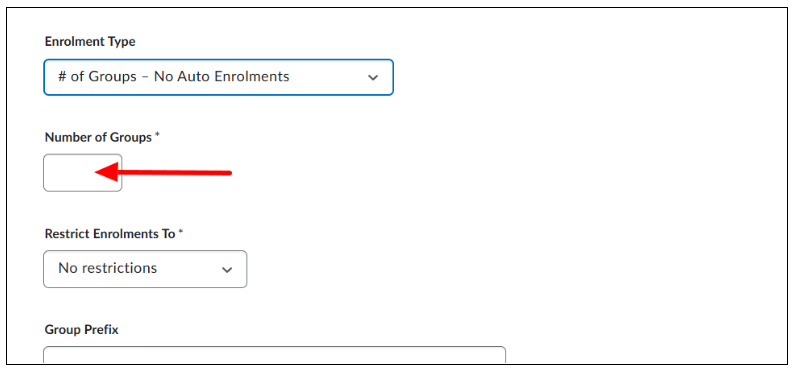Image resolution: width=794 pixels, height=370 pixels.
Task: Open the Restrict Enrolments To dropdown
Action: coord(145,269)
